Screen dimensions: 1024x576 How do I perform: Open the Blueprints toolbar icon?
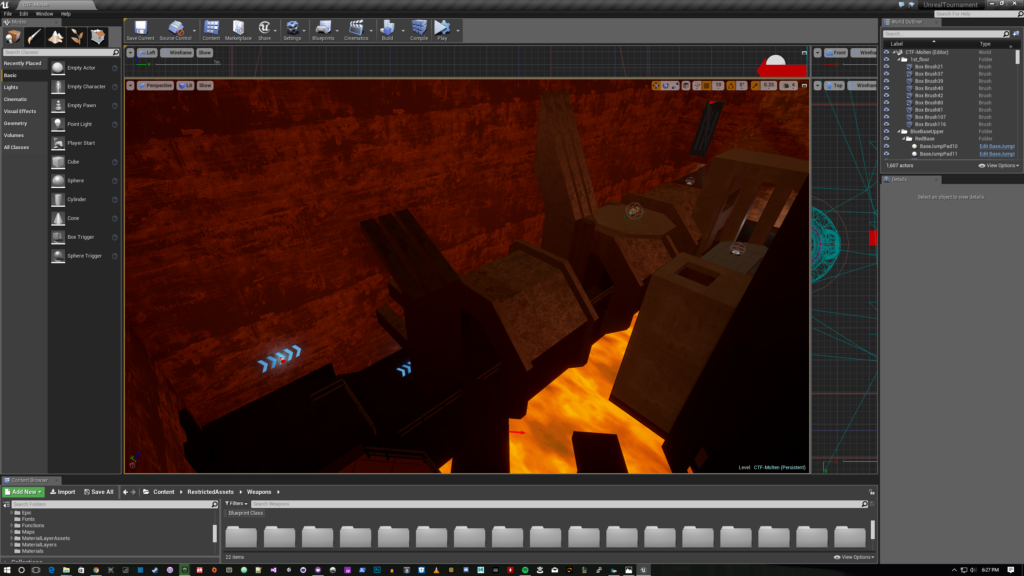coord(323,30)
